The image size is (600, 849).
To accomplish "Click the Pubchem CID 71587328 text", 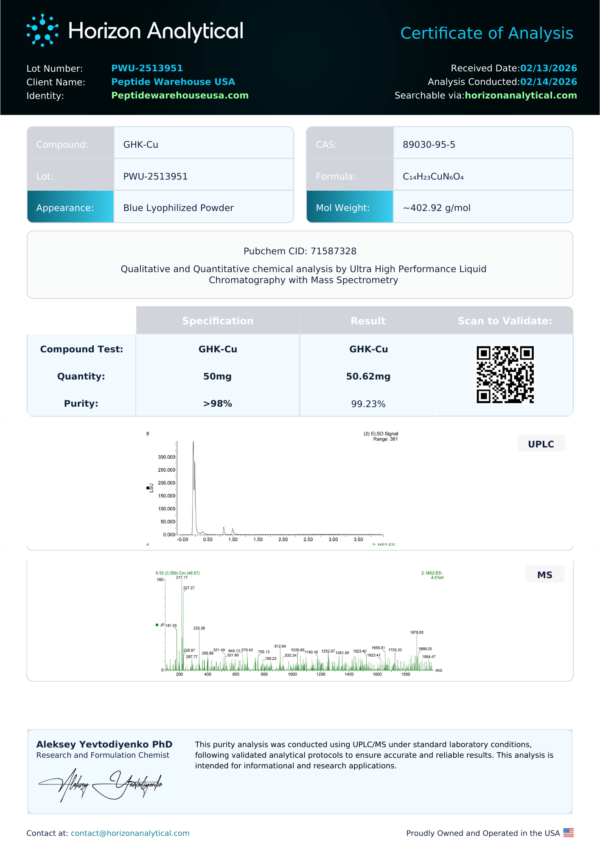I will [x=300, y=252].
